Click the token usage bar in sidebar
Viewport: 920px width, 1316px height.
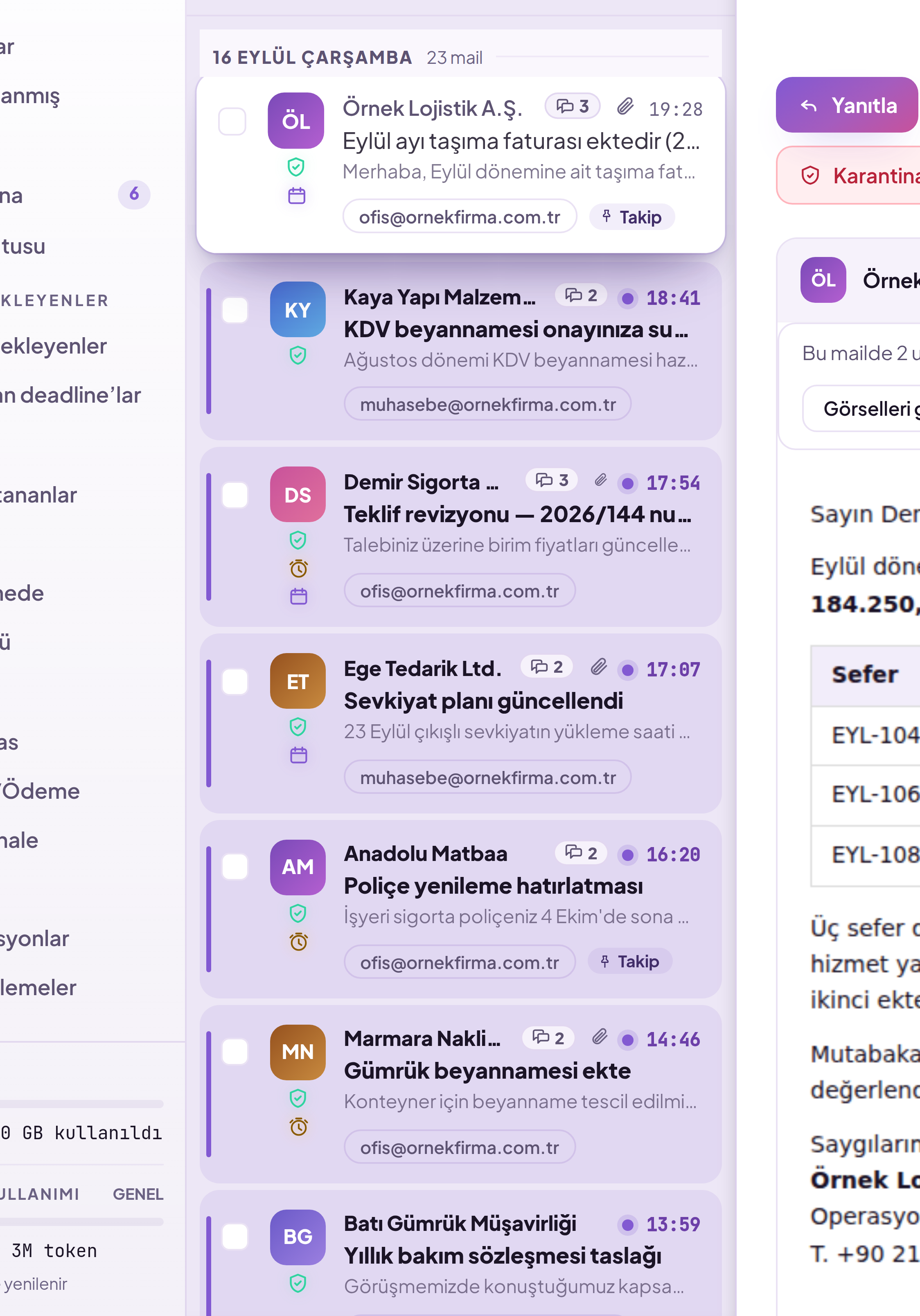coord(82,1222)
